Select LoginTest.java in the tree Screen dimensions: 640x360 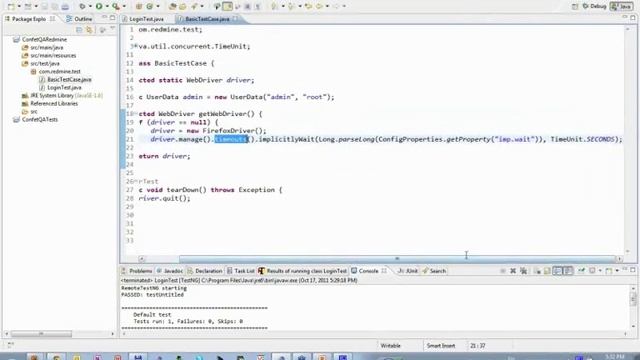(64, 88)
